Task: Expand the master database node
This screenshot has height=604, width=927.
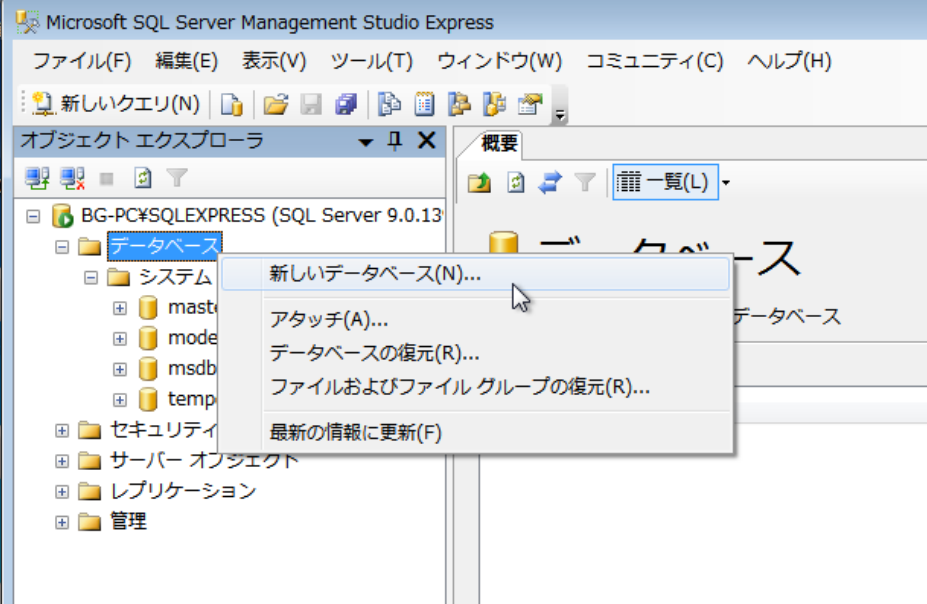Action: [119, 309]
